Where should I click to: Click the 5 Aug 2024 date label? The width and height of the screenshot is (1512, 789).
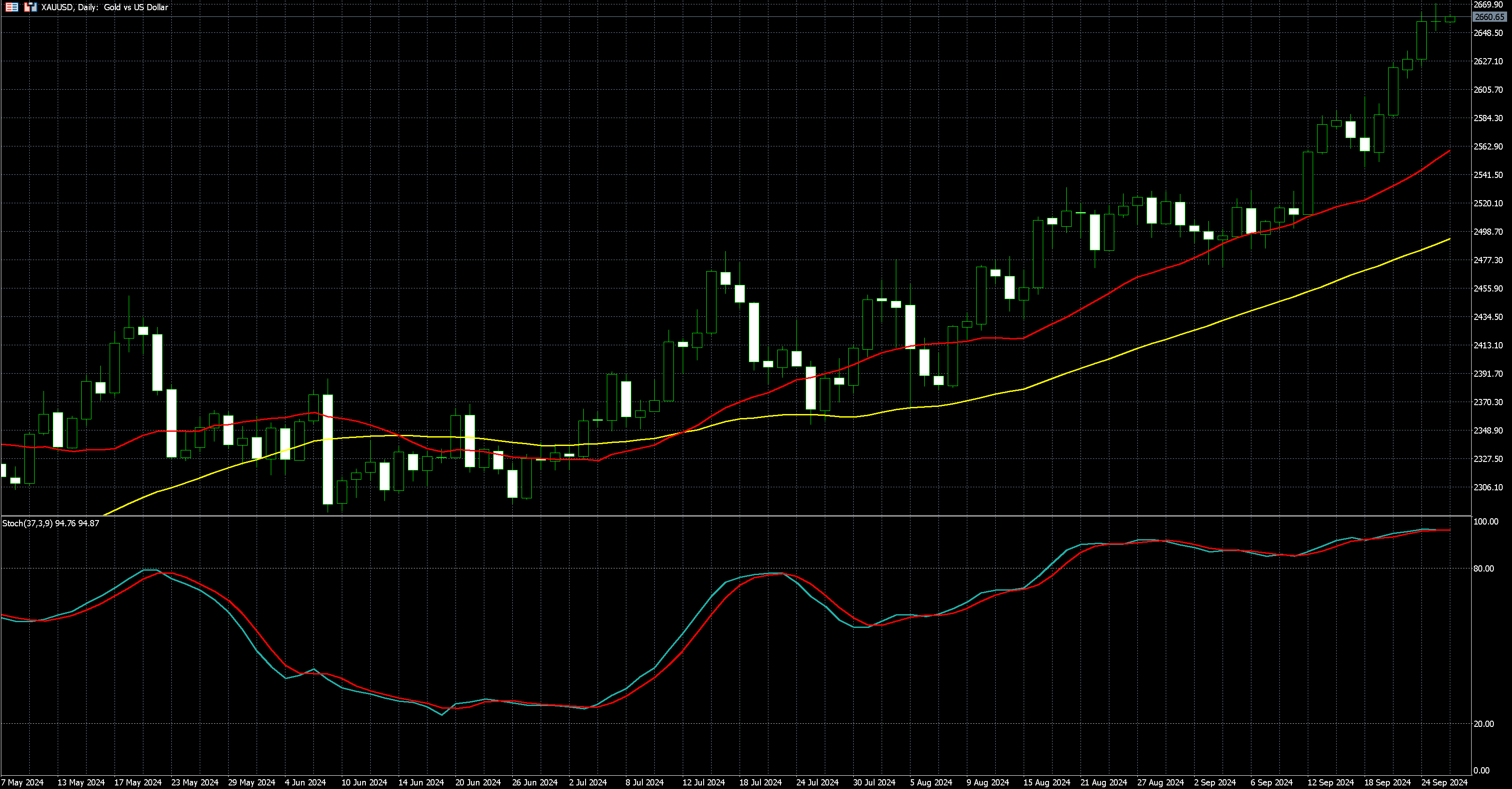931,782
